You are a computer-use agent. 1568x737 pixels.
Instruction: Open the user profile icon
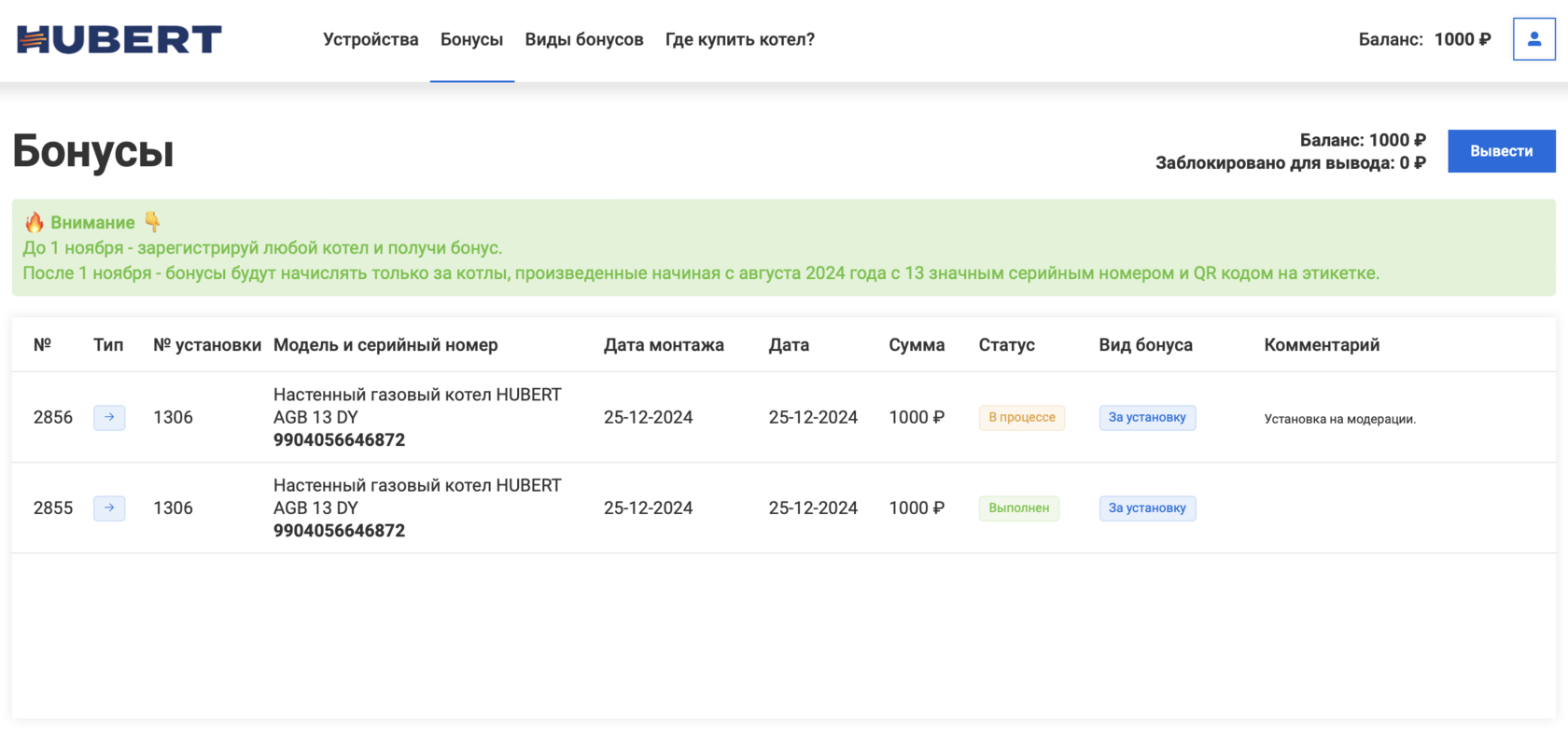tap(1533, 39)
